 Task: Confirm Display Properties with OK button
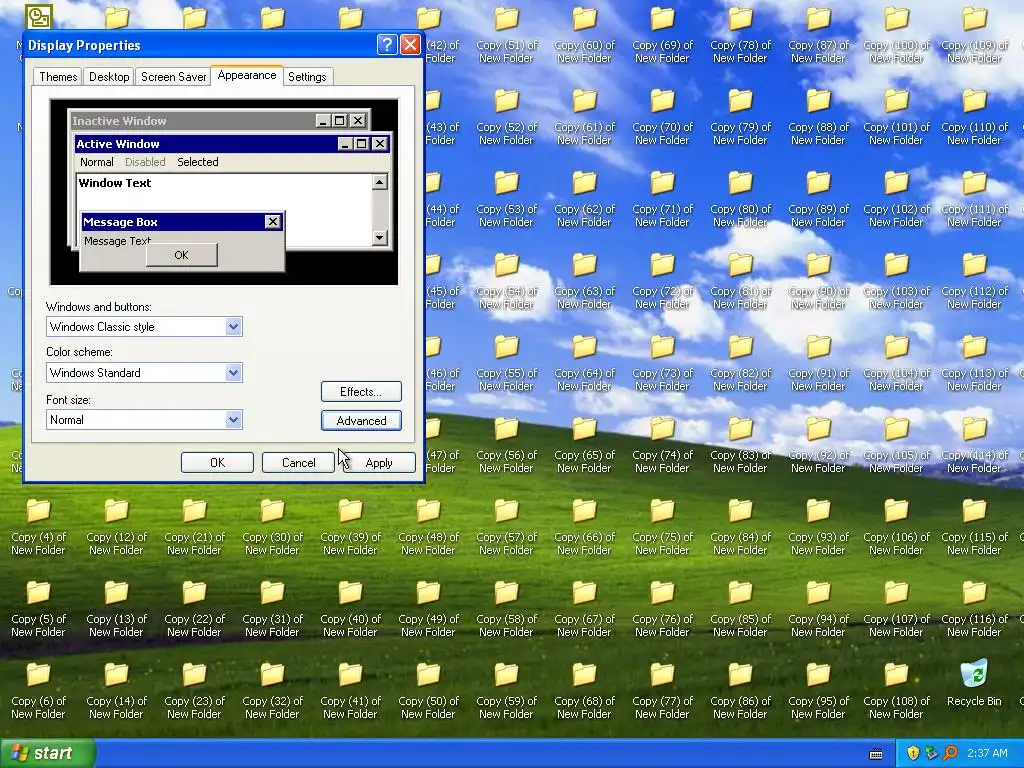pos(217,462)
